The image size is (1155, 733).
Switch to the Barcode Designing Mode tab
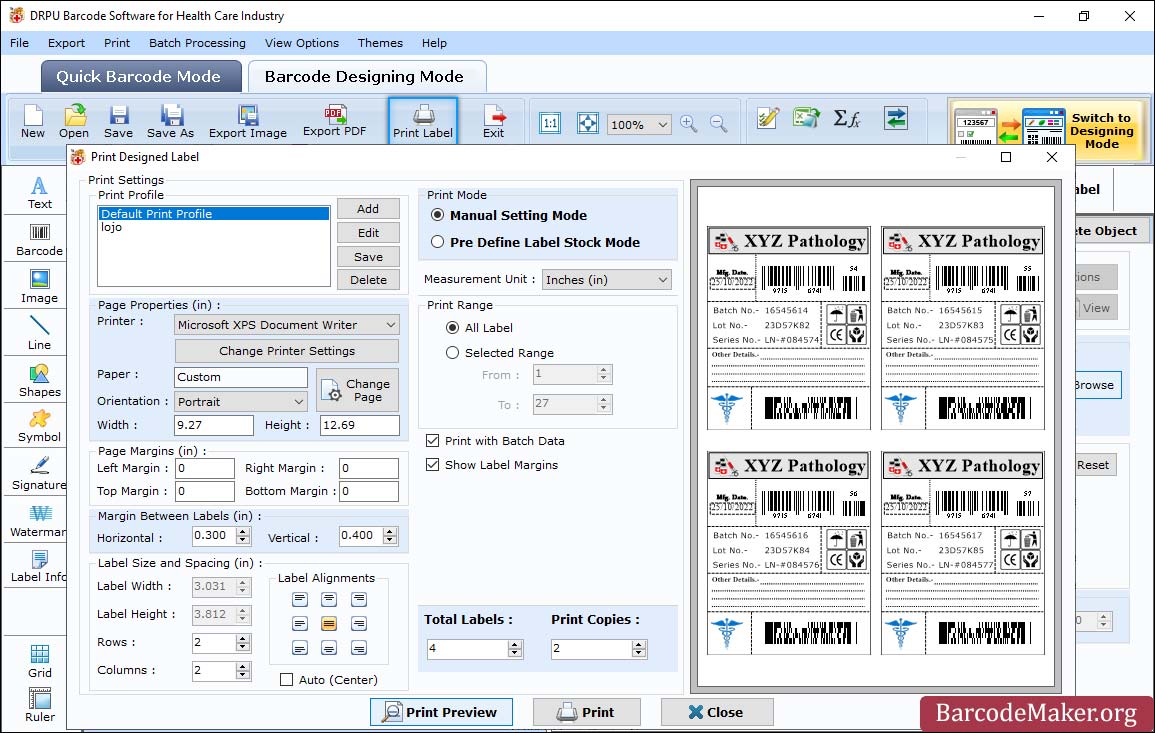click(x=366, y=77)
